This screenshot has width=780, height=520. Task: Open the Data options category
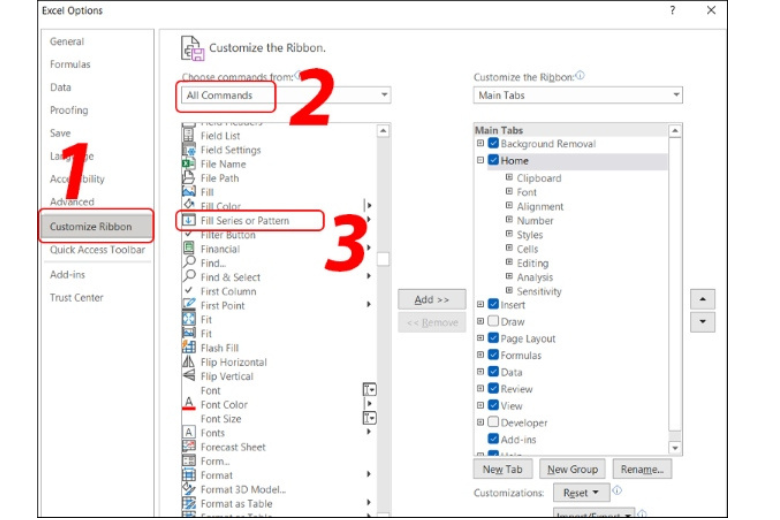61,88
